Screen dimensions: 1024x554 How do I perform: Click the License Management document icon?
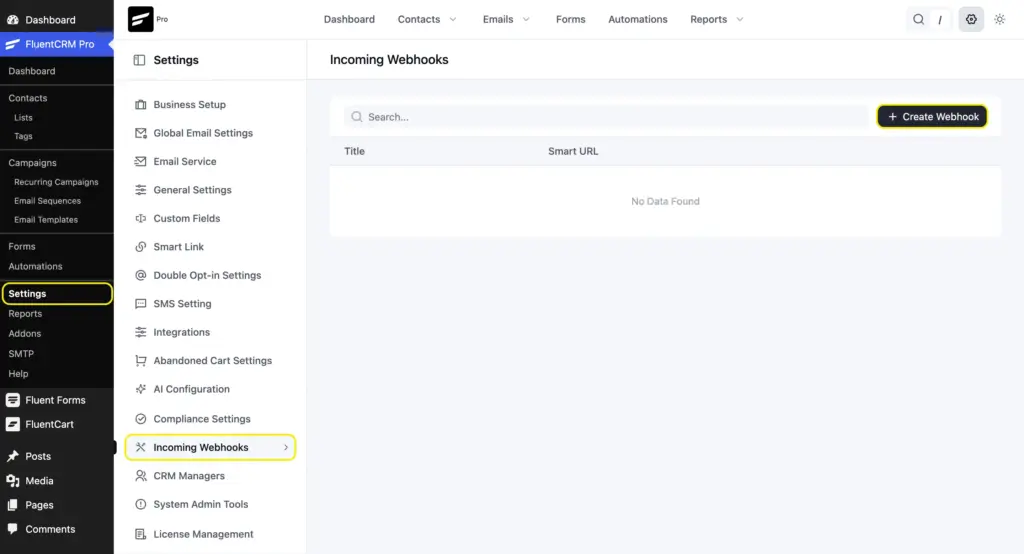[140, 534]
